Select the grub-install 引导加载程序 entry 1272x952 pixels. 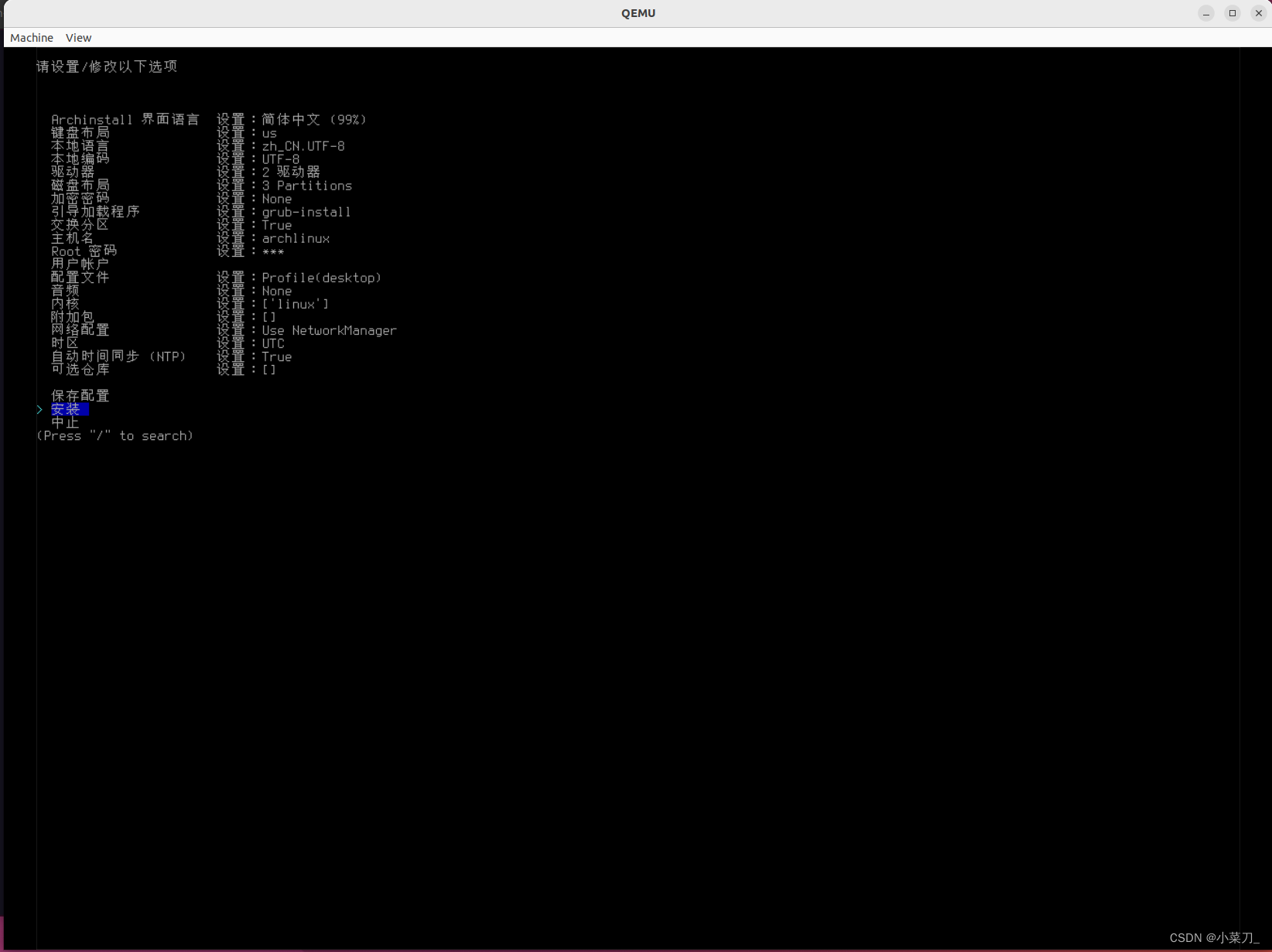[x=95, y=211]
